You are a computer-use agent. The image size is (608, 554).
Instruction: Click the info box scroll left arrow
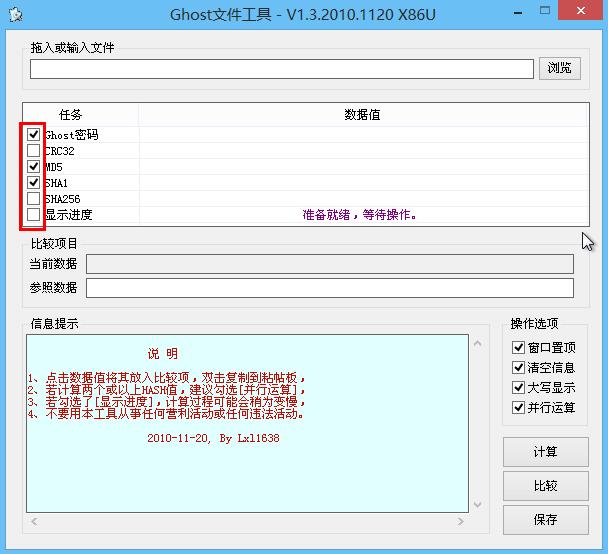point(34,521)
